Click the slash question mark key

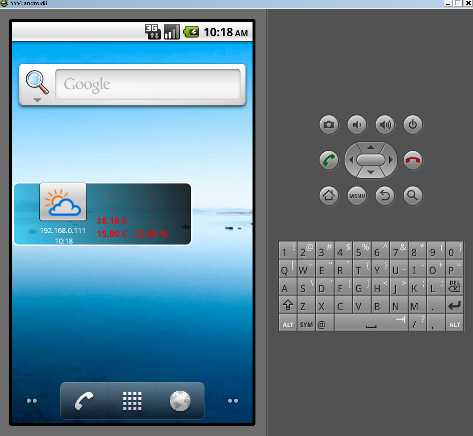(417, 323)
